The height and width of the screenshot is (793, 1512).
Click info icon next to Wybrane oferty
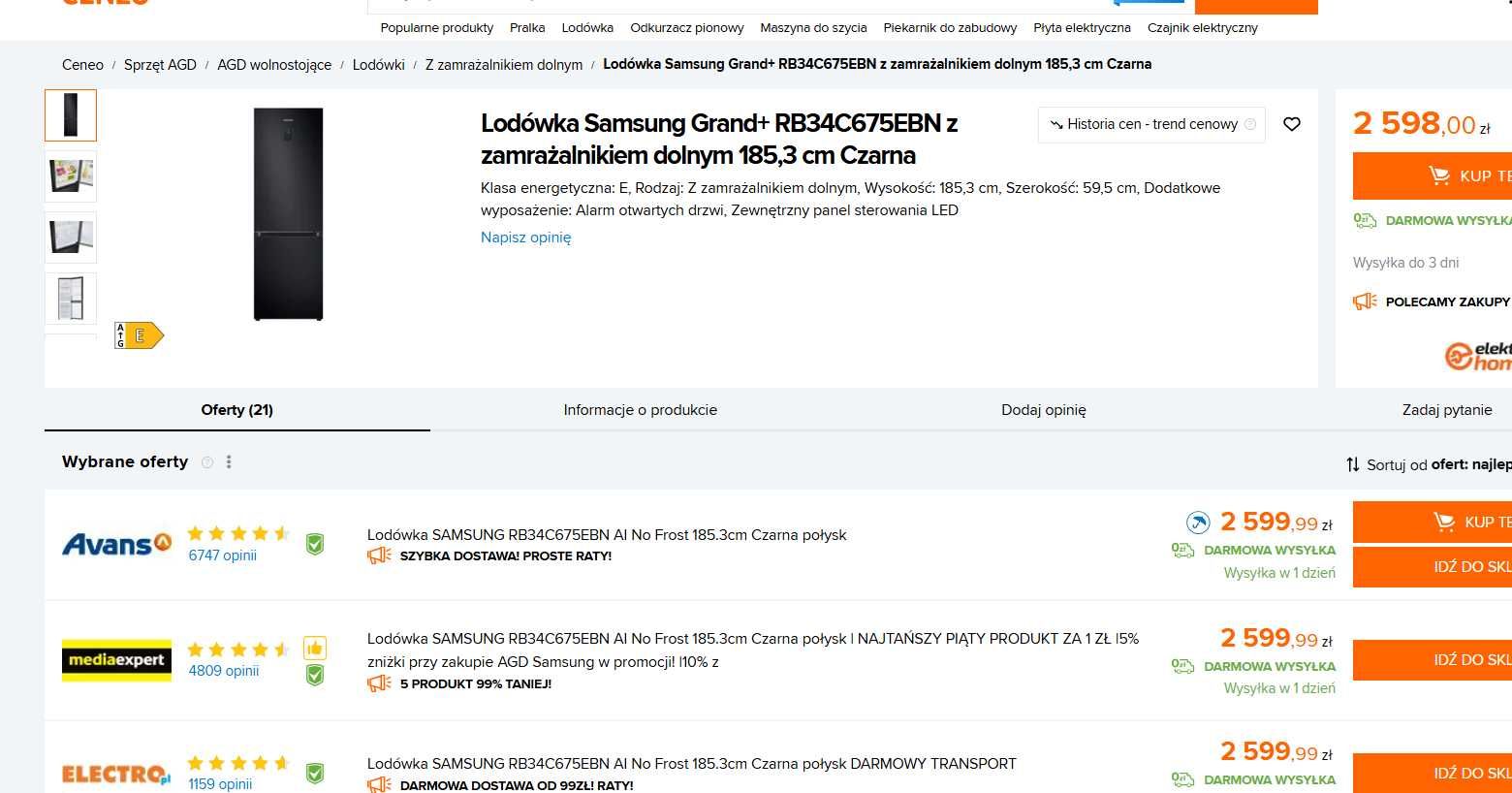pyautogui.click(x=206, y=462)
